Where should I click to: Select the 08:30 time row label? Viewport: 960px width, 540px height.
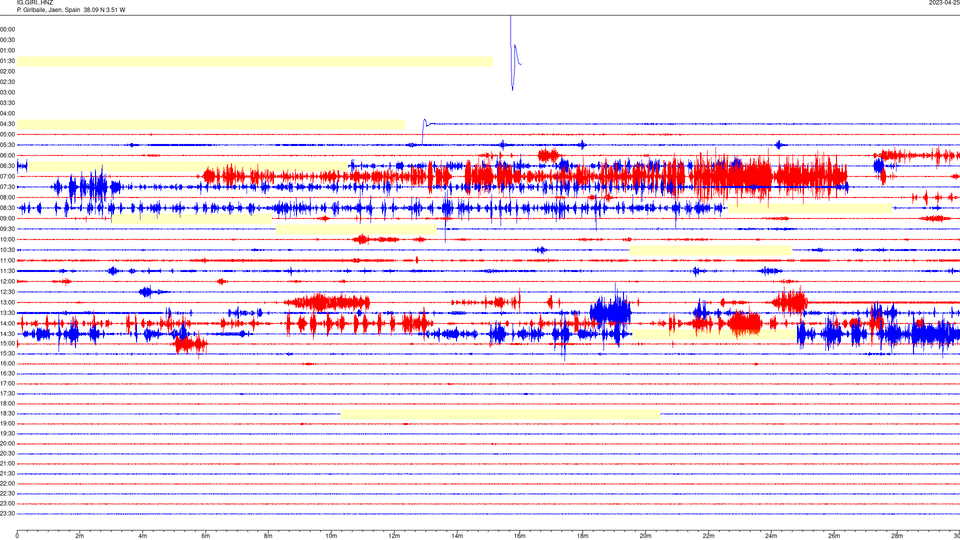(8, 208)
